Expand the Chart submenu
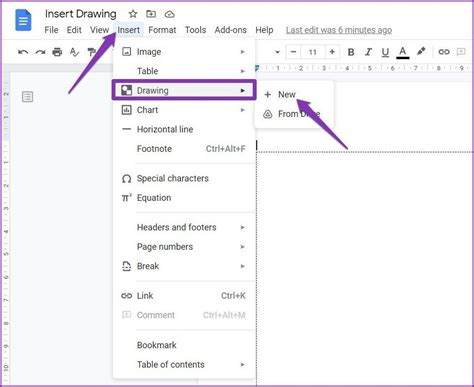This screenshot has height=387, width=474. 184,110
